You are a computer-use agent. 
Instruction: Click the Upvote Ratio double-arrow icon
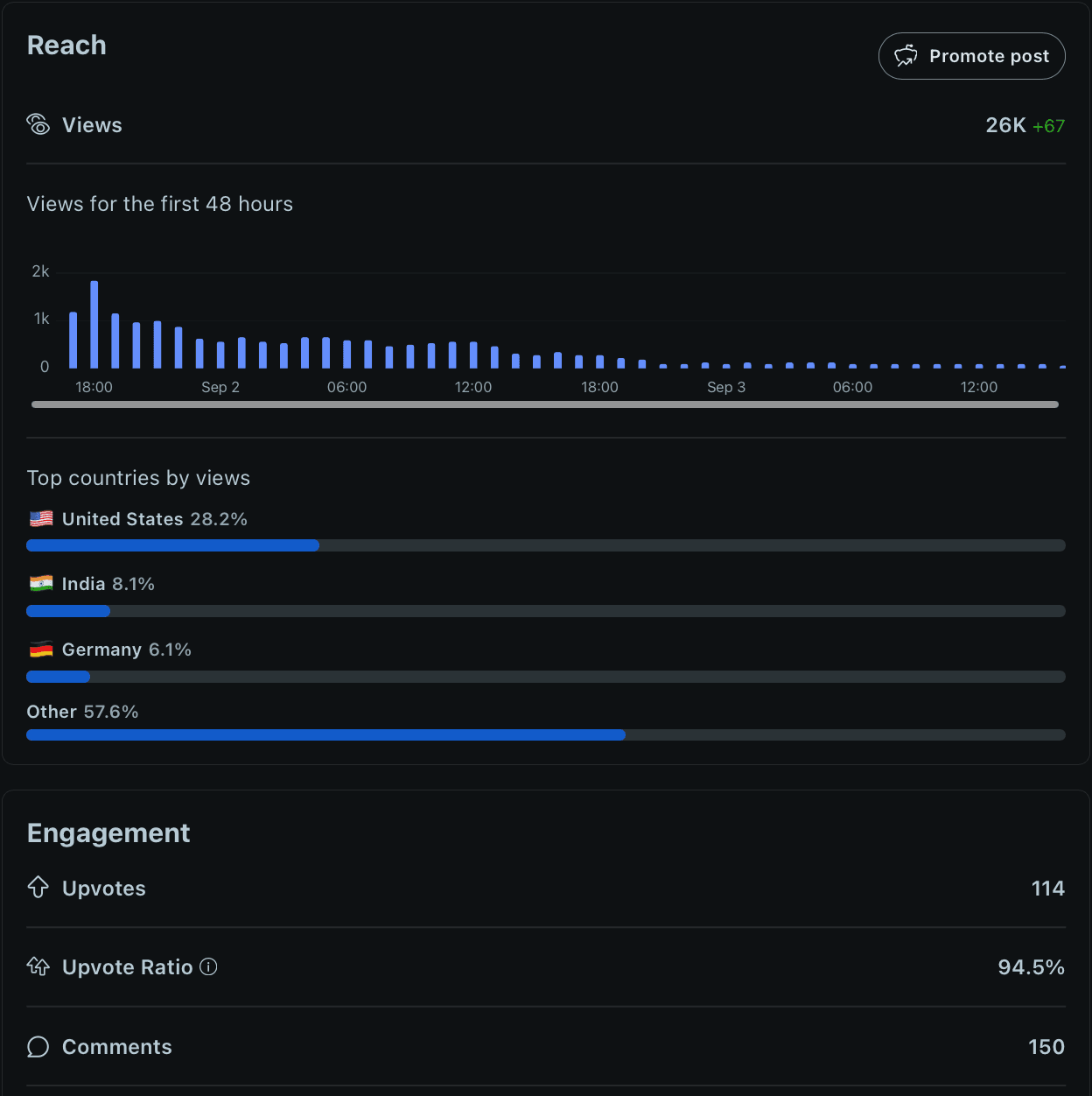38,966
